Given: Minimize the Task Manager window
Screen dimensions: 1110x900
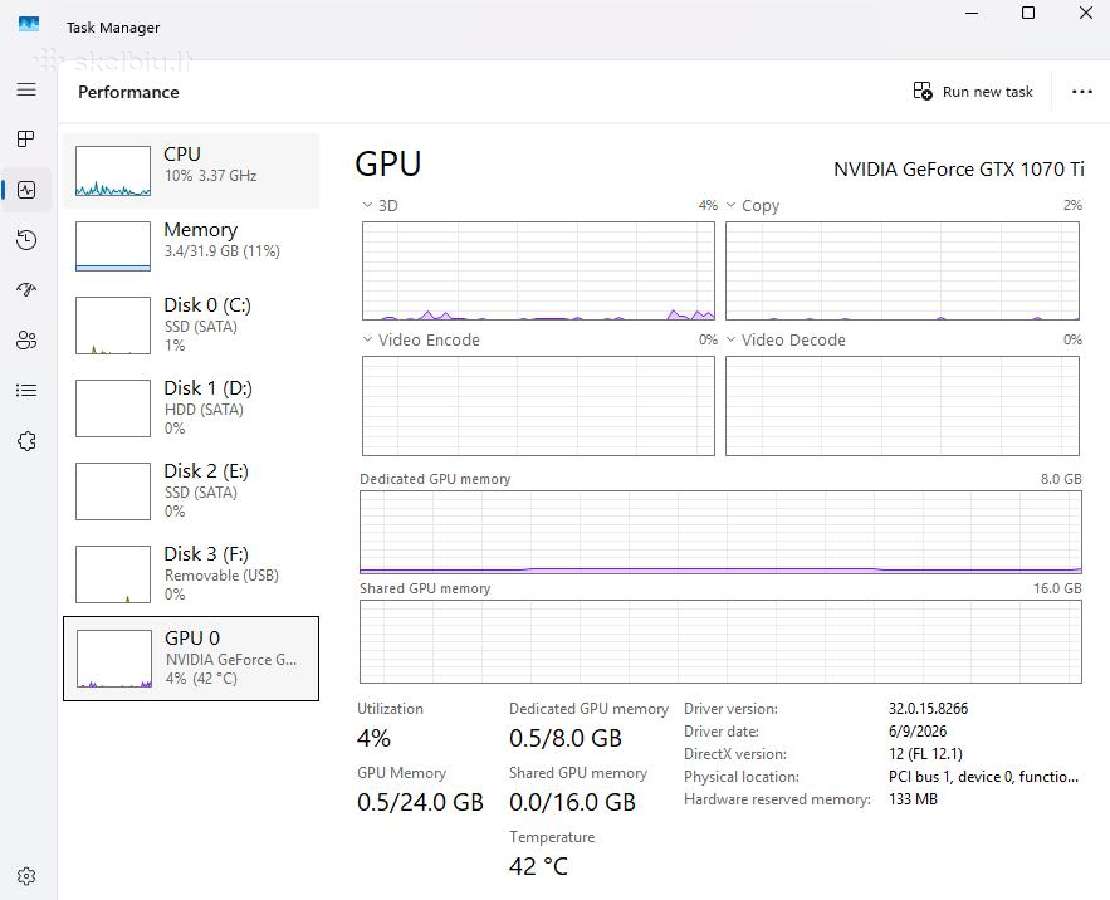Looking at the screenshot, I should point(972,13).
